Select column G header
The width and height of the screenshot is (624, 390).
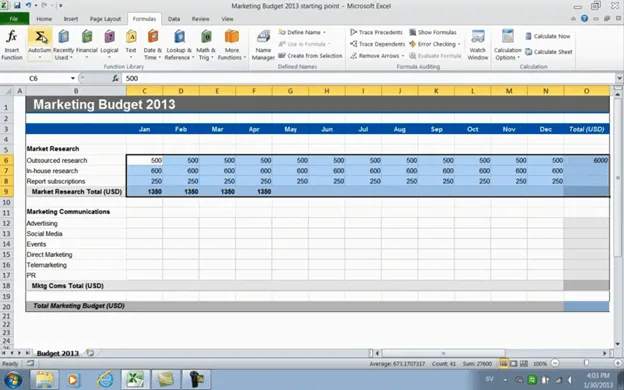(x=290, y=91)
